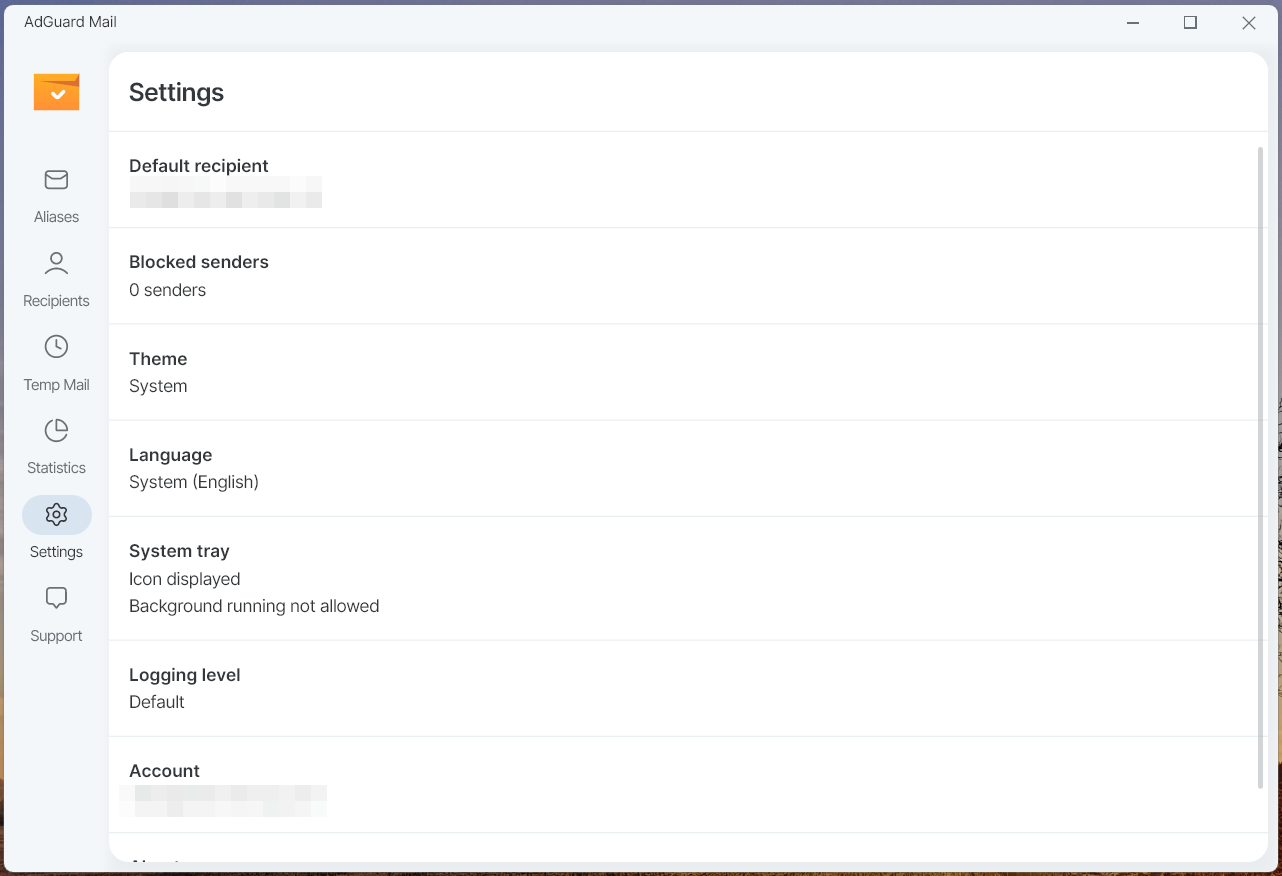Screen dimensions: 1282x876
Task: Go to Recipients person icon
Action: point(56,263)
